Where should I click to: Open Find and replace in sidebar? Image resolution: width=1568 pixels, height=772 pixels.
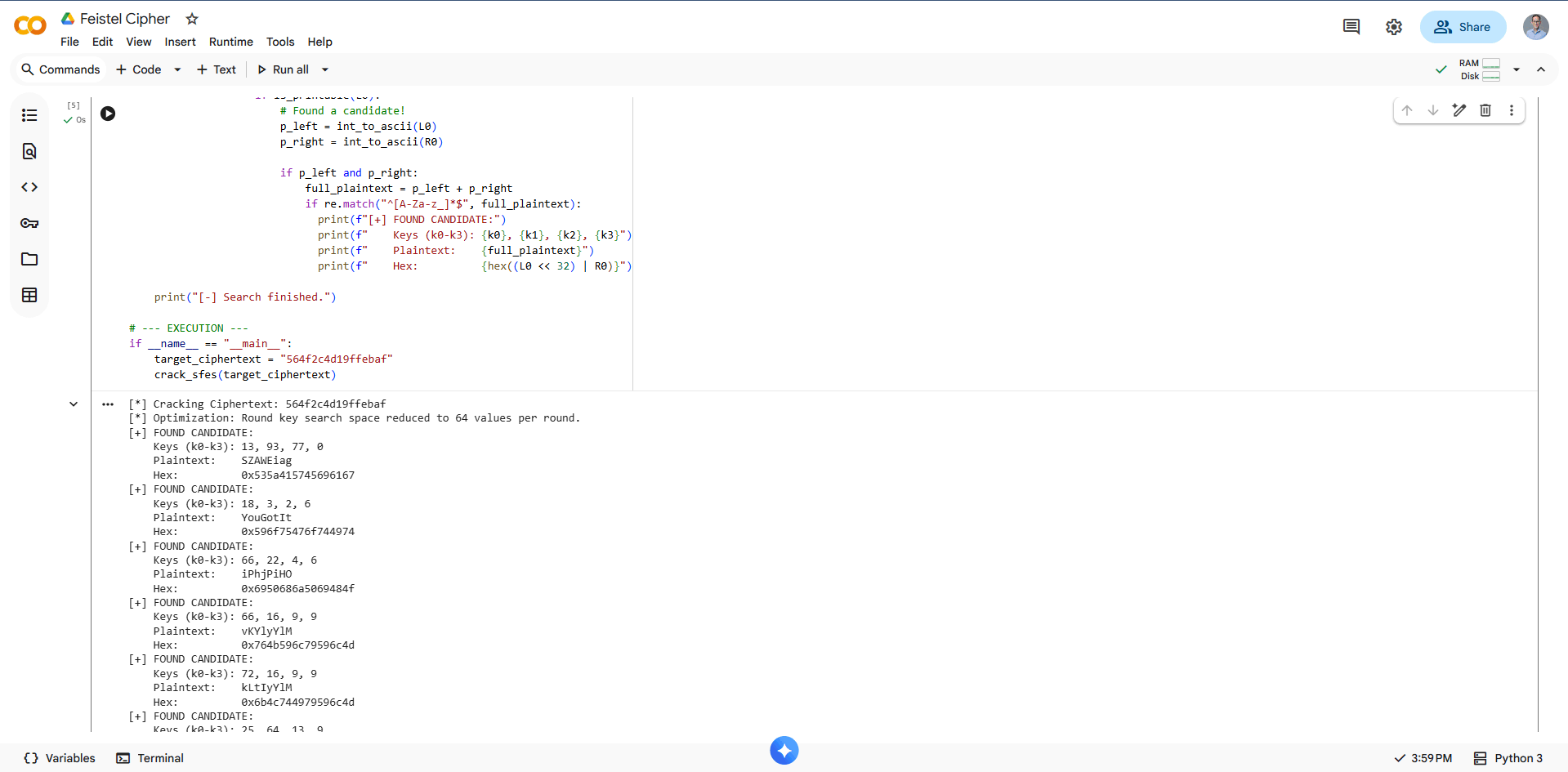pos(29,151)
